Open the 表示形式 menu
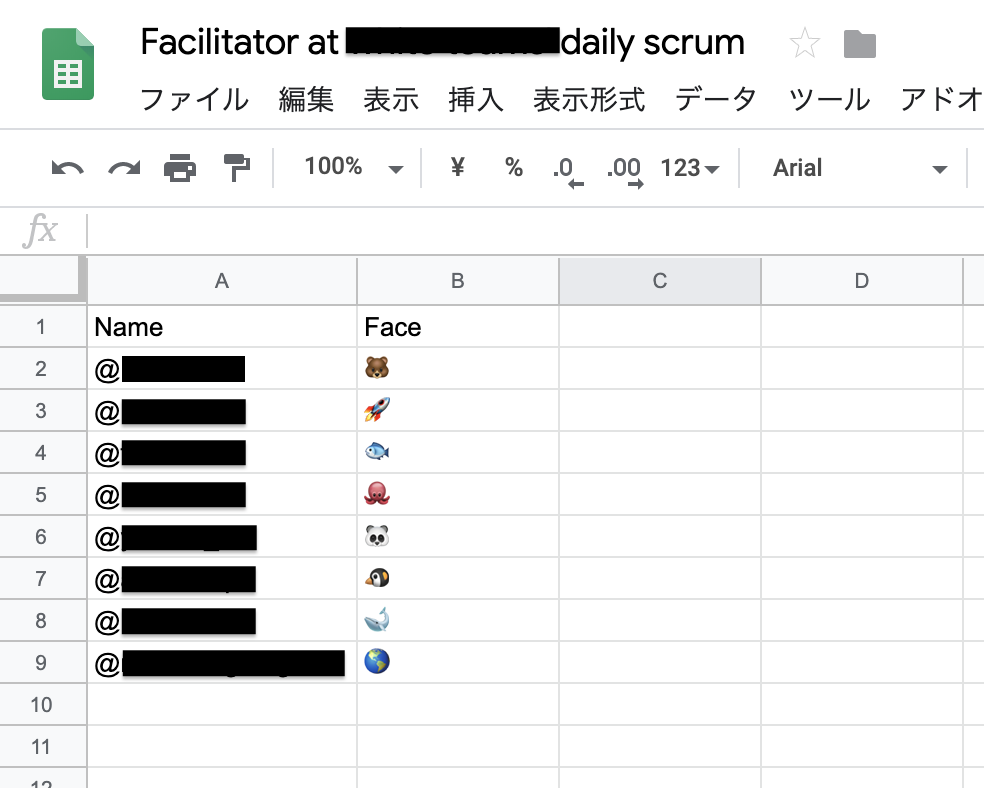 click(x=589, y=99)
